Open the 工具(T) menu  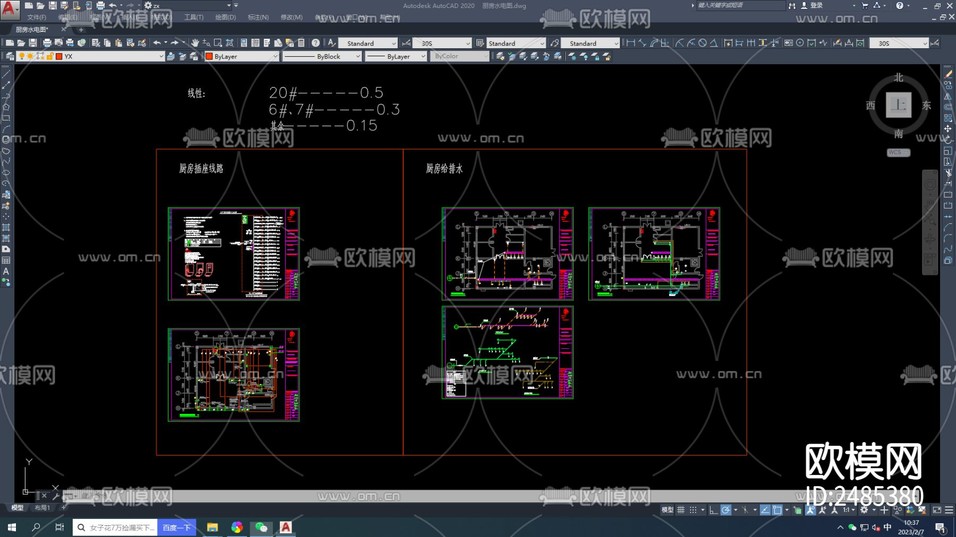coord(194,17)
